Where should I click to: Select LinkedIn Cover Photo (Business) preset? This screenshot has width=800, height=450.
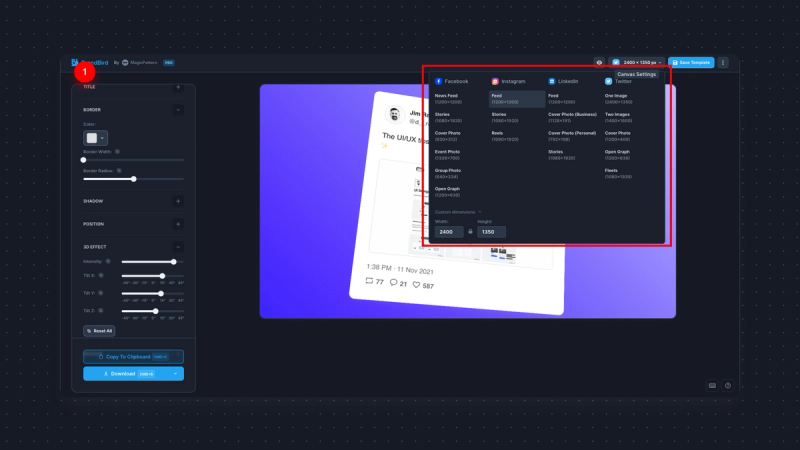coord(572,117)
